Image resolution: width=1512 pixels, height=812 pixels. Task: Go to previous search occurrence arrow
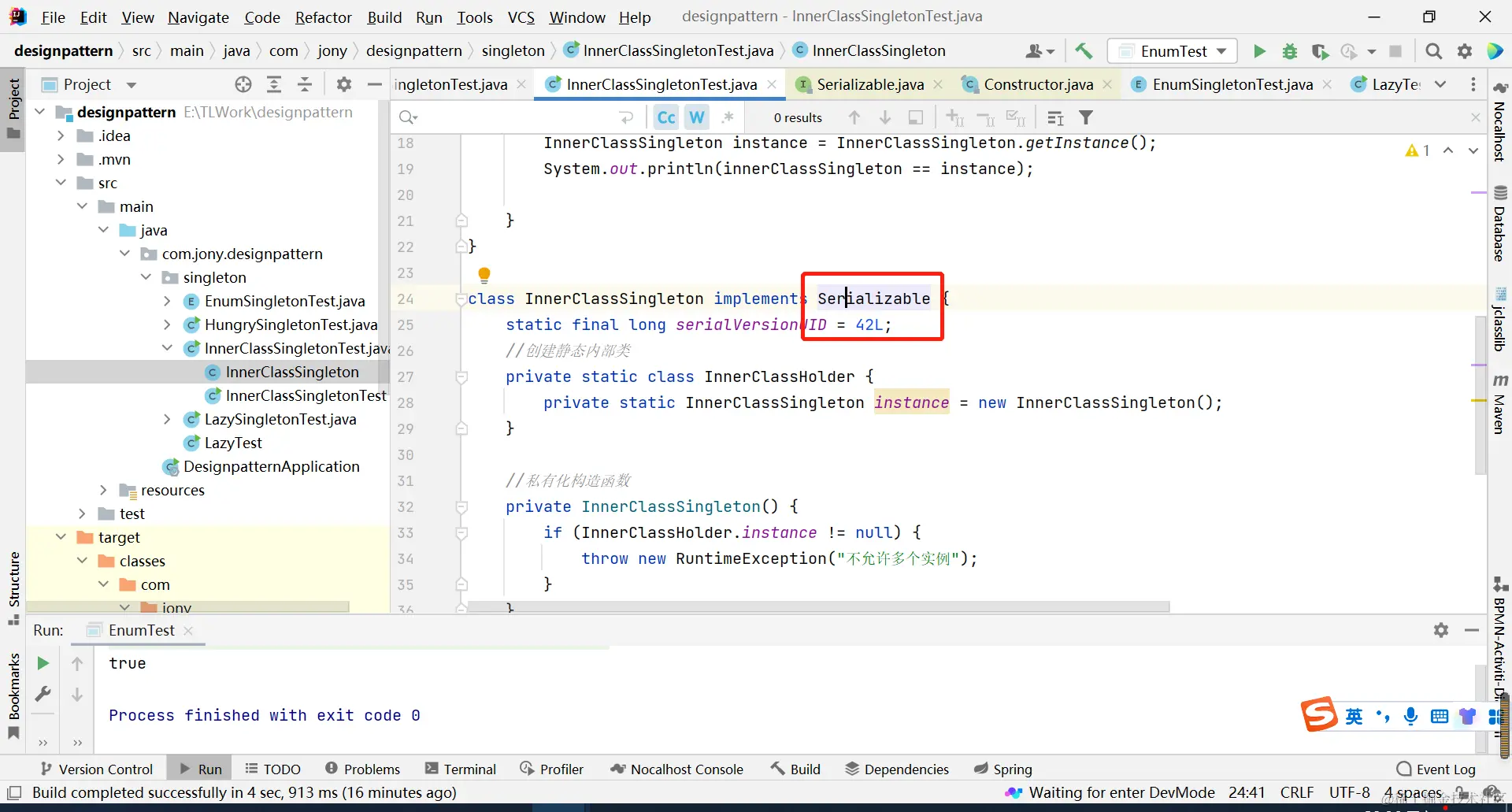click(x=854, y=117)
